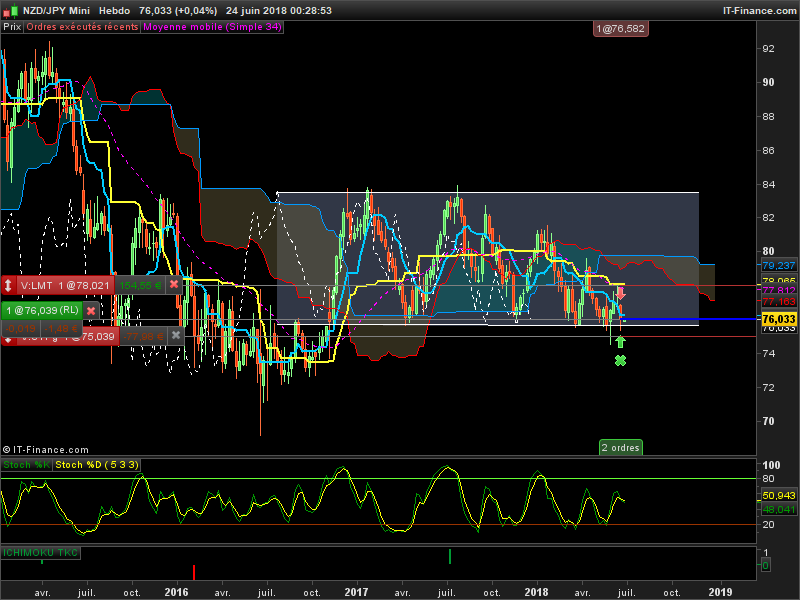Click the -0,019 points box

(x=22, y=329)
